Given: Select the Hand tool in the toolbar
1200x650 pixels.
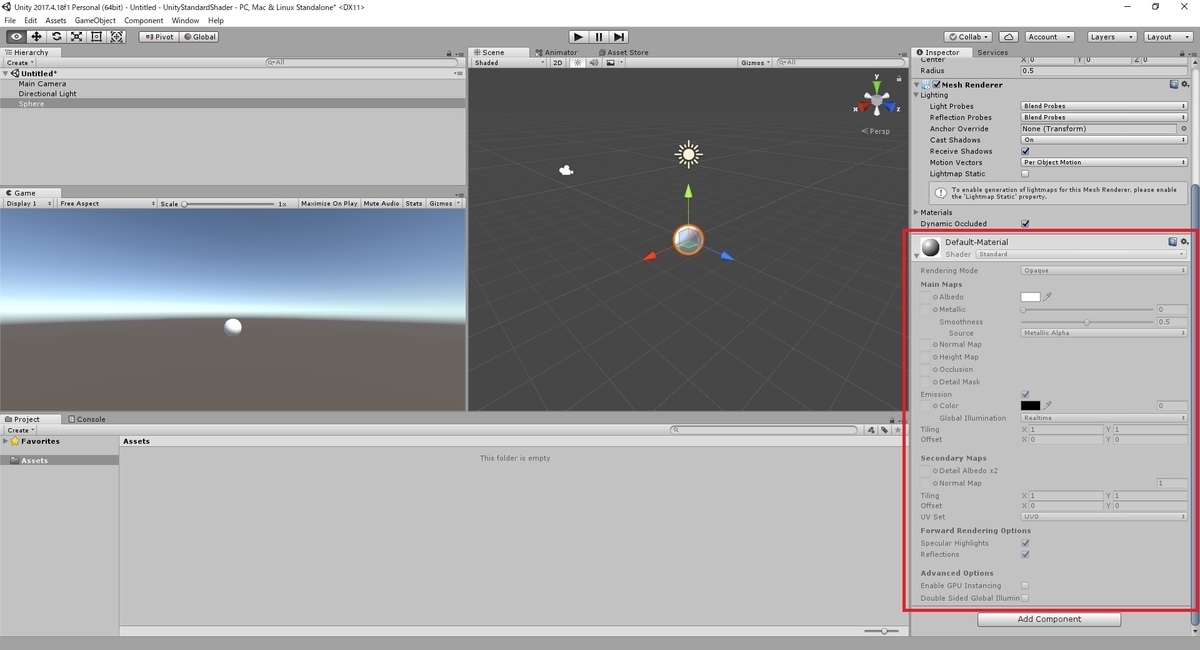Looking at the screenshot, I should tap(14, 36).
